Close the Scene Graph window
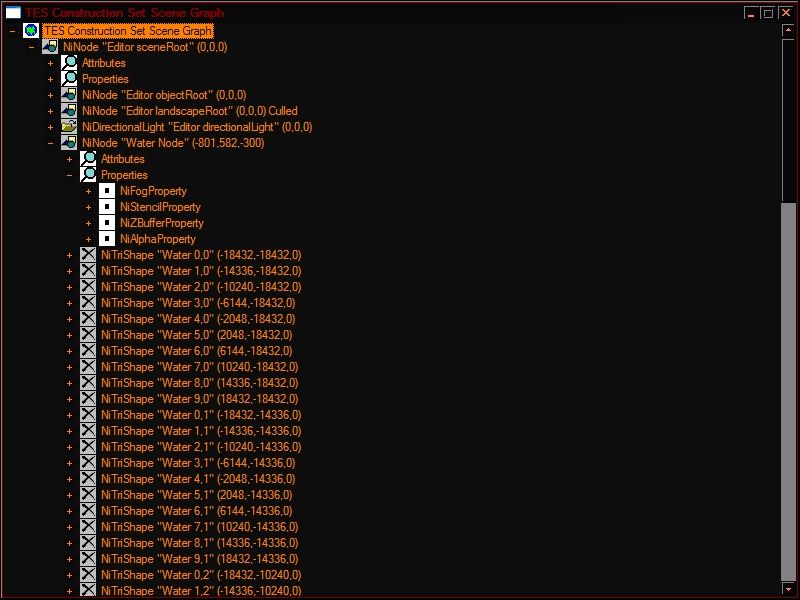Screen dimensions: 800x600 point(786,13)
